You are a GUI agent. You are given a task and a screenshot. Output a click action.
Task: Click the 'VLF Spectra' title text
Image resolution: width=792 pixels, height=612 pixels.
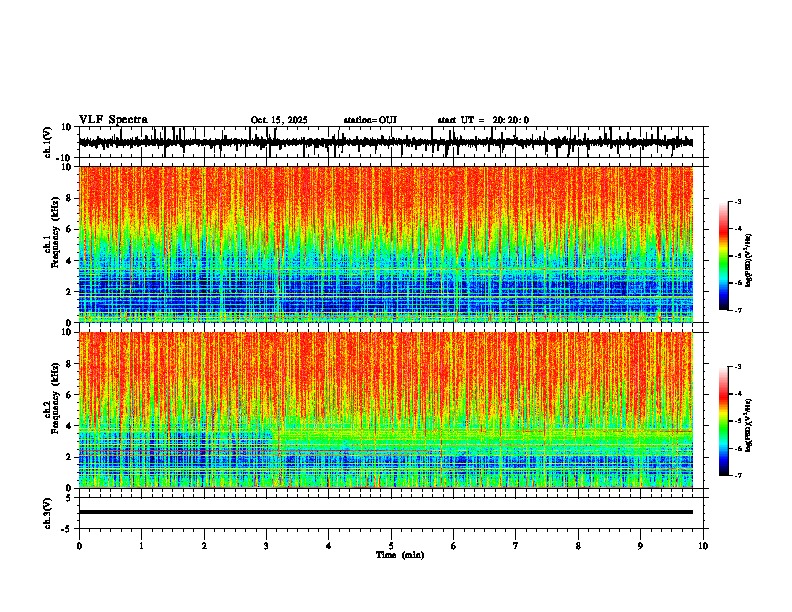113,120
